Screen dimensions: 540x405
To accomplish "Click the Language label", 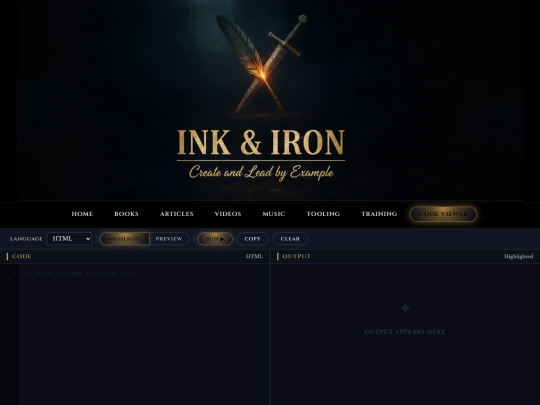I will [26, 239].
